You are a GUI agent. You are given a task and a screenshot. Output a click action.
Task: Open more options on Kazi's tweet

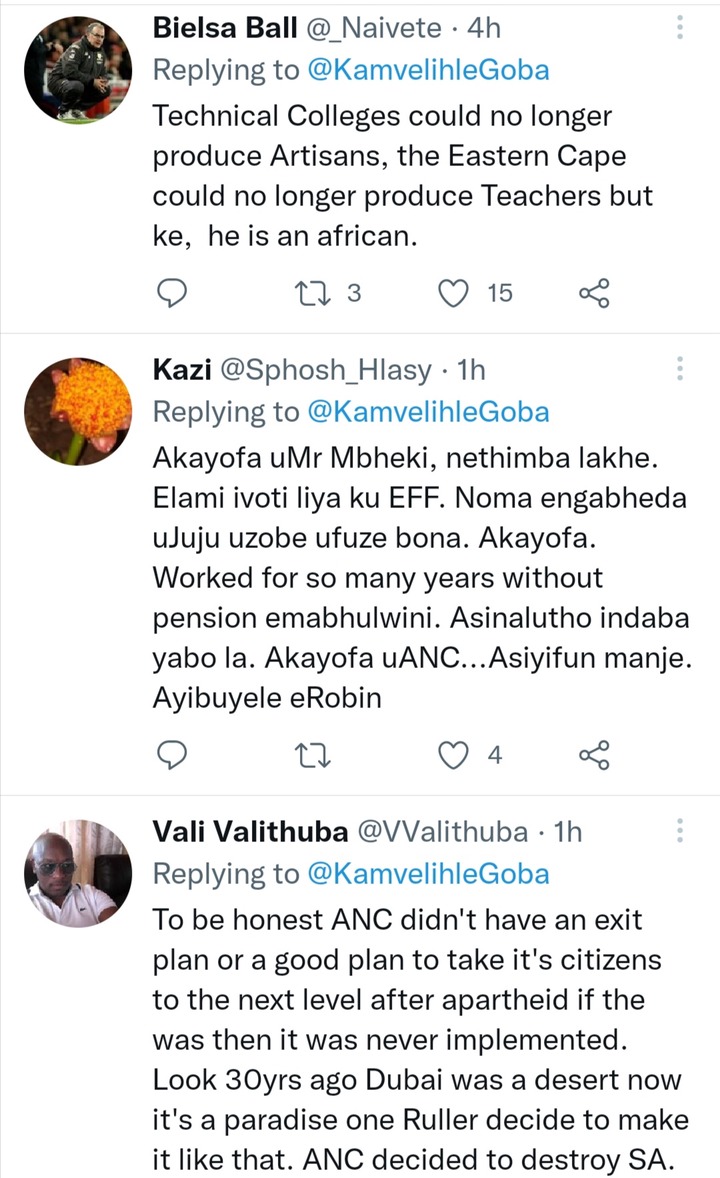(x=679, y=368)
